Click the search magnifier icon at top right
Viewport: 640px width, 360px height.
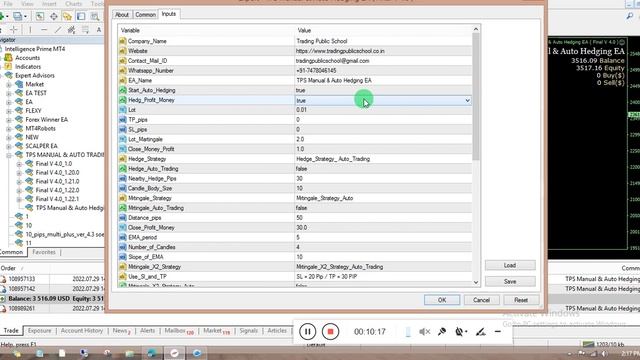pyautogui.click(x=630, y=16)
